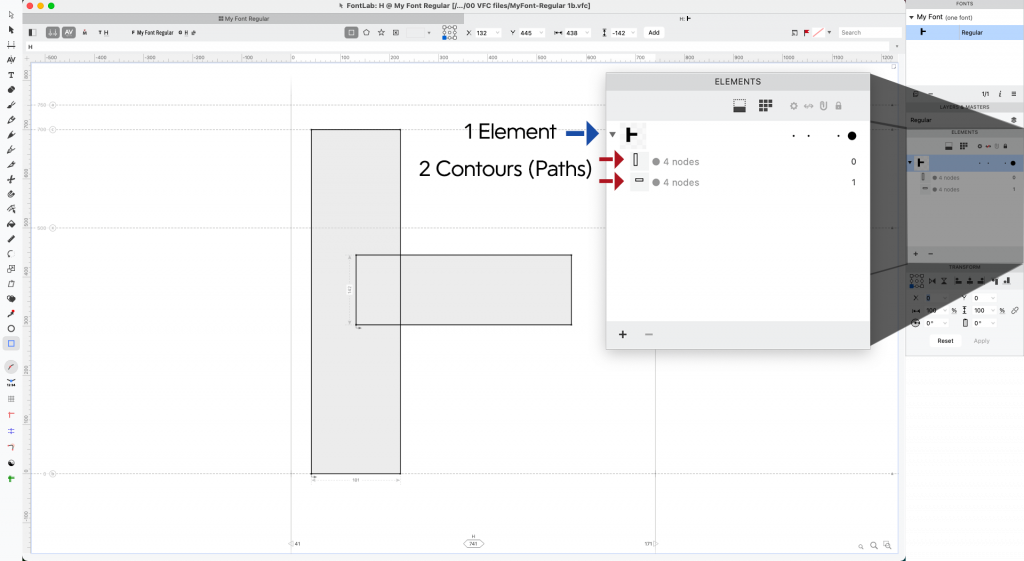1024x561 pixels.
Task: Open the Y coordinate 445 dropdown
Action: [x=541, y=33]
